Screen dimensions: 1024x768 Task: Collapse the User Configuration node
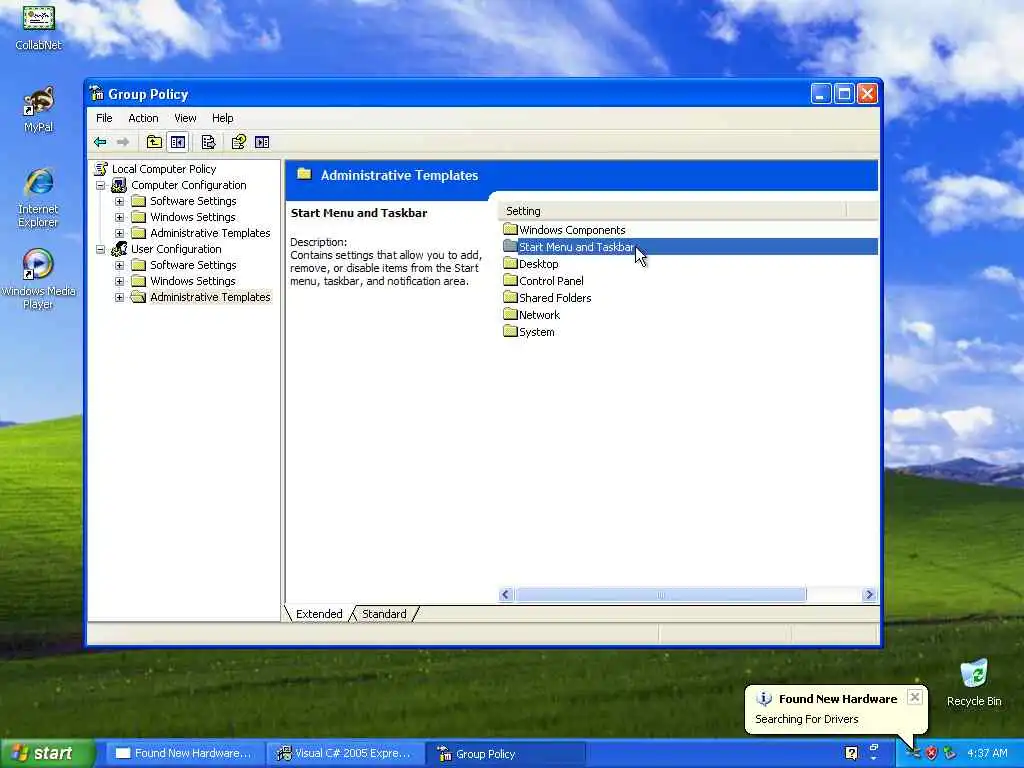pyautogui.click(x=101, y=249)
